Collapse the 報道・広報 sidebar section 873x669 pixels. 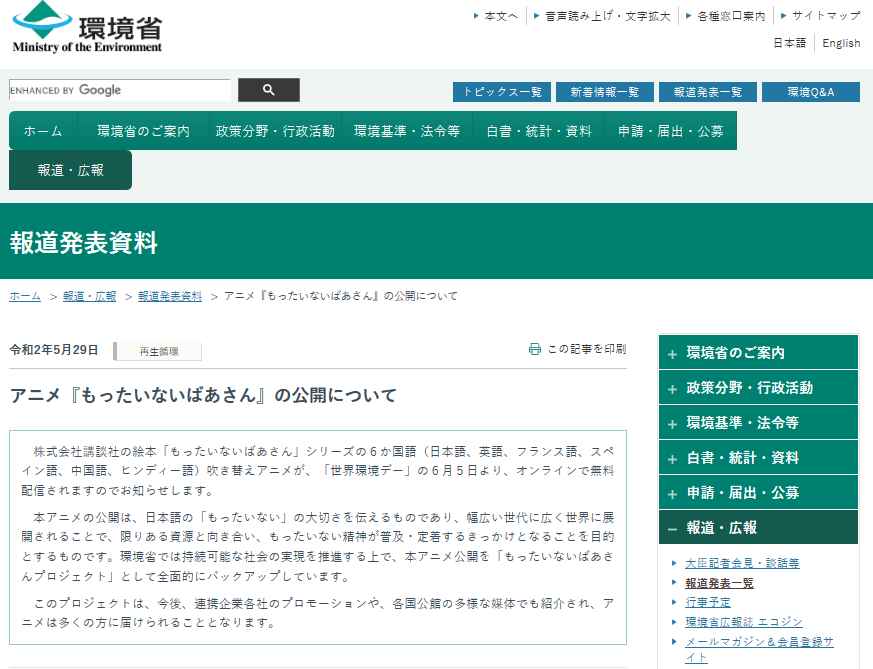672,528
